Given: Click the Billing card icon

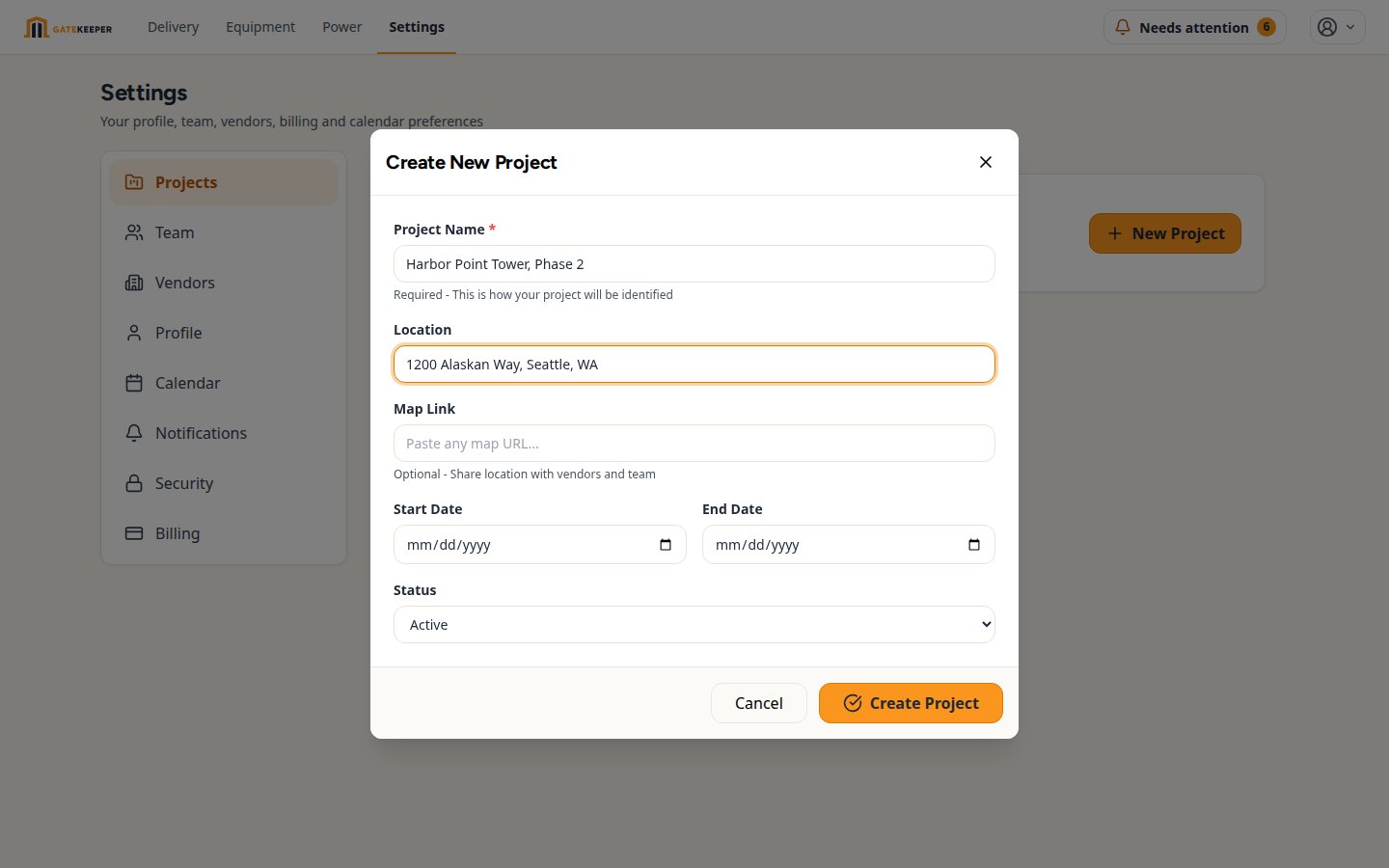Looking at the screenshot, I should (x=134, y=533).
